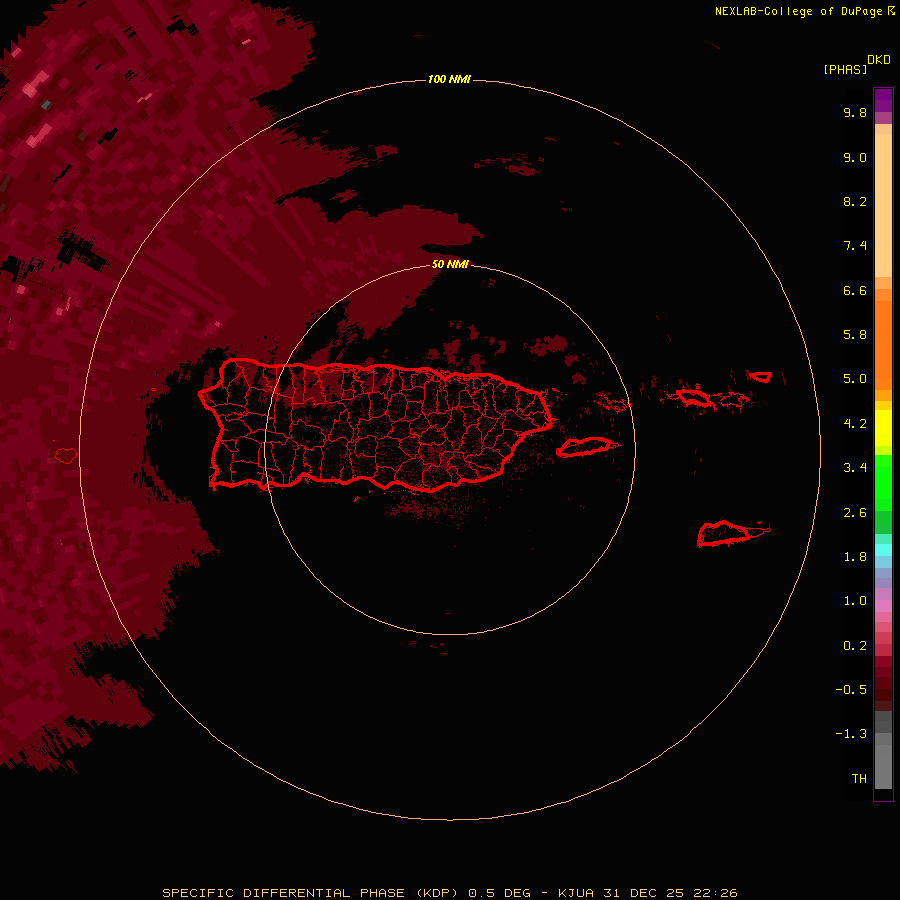Click the bright green band in the color bar
The image size is (900, 900).
point(883,482)
